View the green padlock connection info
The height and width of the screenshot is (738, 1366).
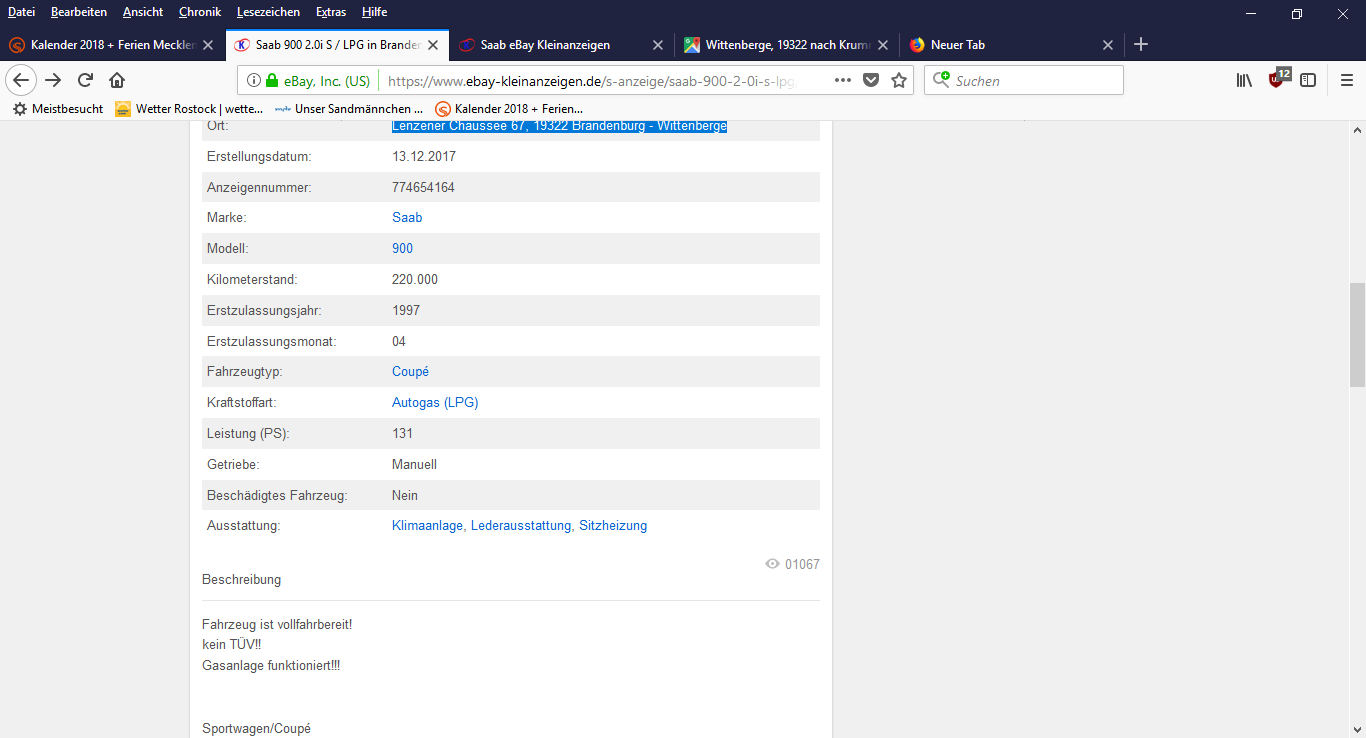(271, 80)
